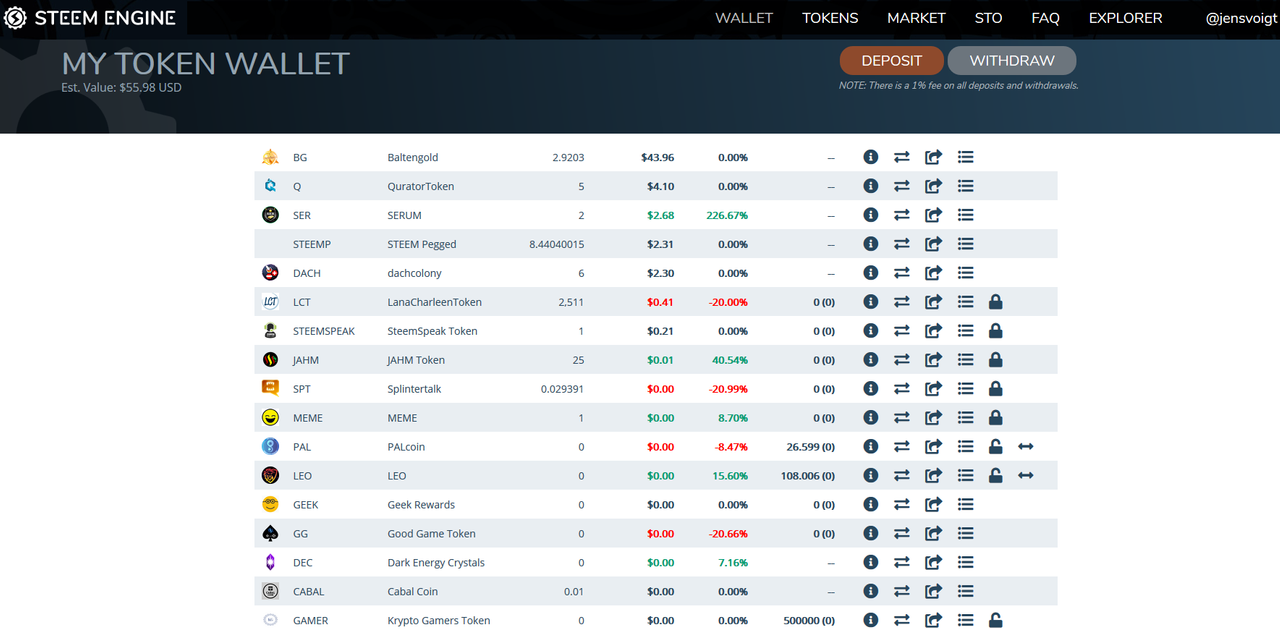The height and width of the screenshot is (633, 1280).
Task: Click the closed lock icon in the JAHM Token row
Action: pos(996,360)
